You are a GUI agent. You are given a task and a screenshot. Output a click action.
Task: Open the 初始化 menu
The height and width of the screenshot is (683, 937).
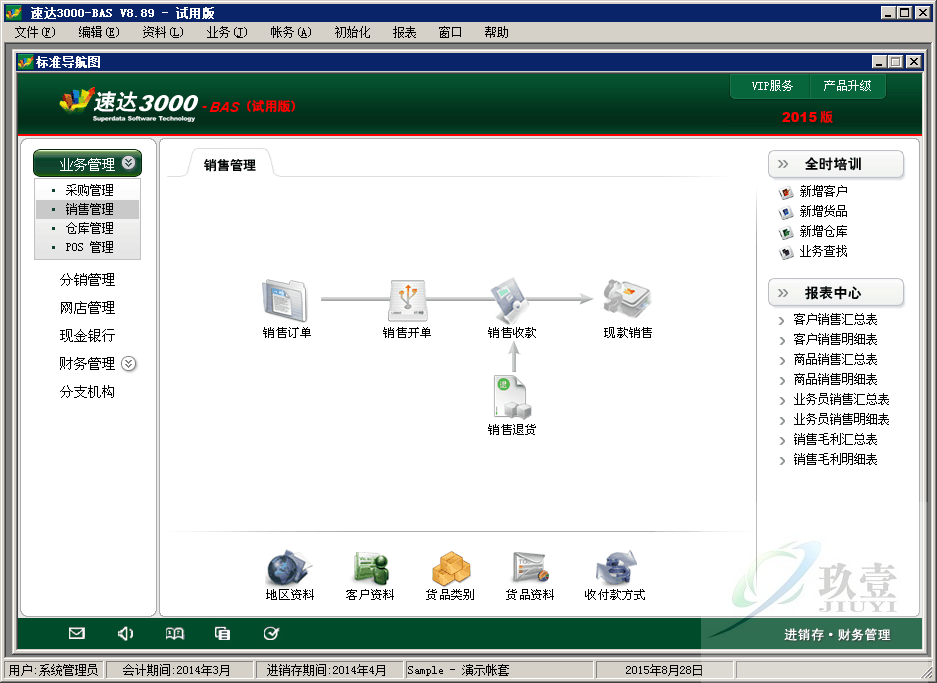point(352,32)
